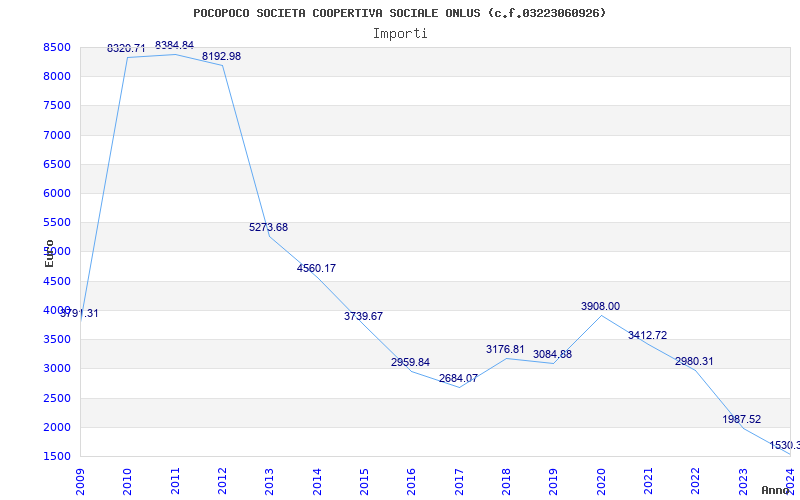Click the 2017 year label on x-axis
Screen dimensions: 800x500
tap(459, 482)
